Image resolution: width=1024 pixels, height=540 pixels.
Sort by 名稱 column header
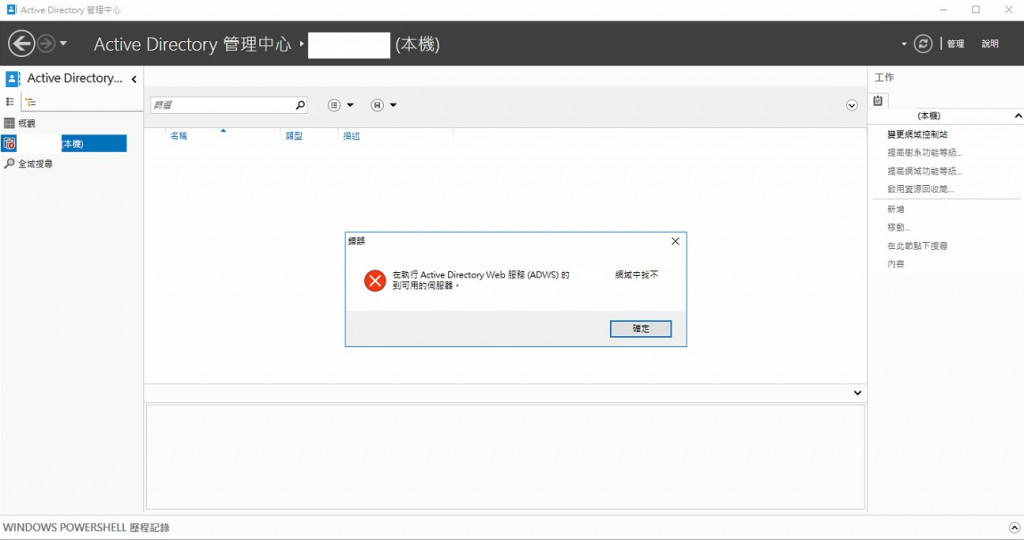pyautogui.click(x=179, y=136)
